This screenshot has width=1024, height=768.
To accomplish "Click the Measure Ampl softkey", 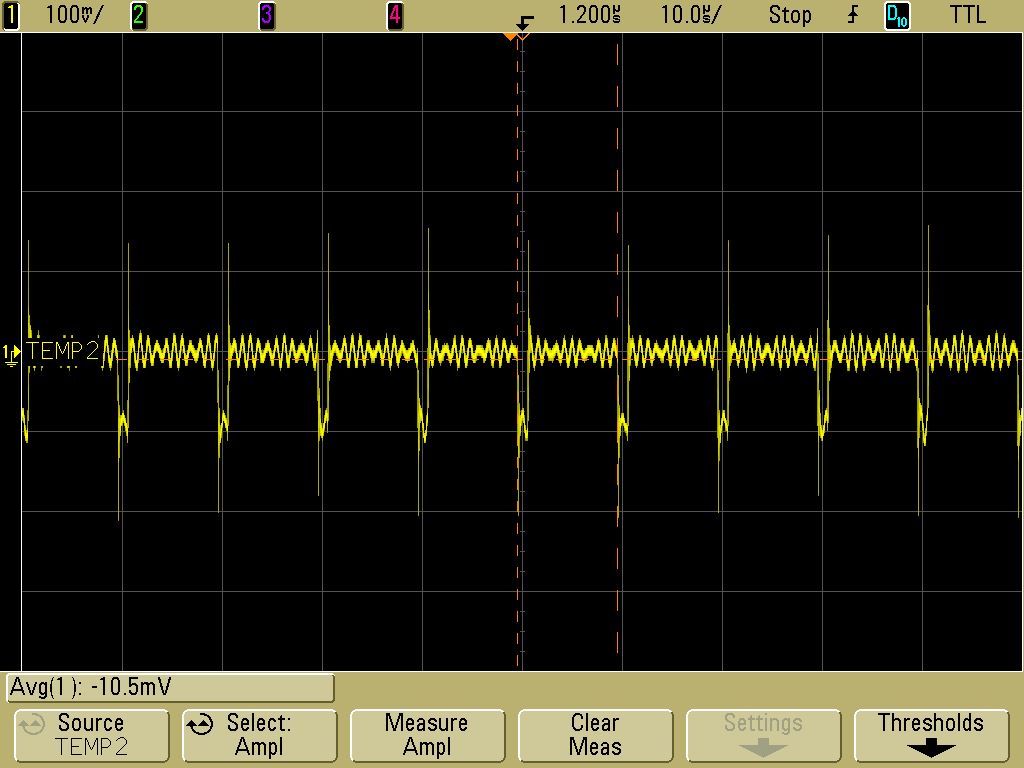I will pyautogui.click(x=427, y=735).
